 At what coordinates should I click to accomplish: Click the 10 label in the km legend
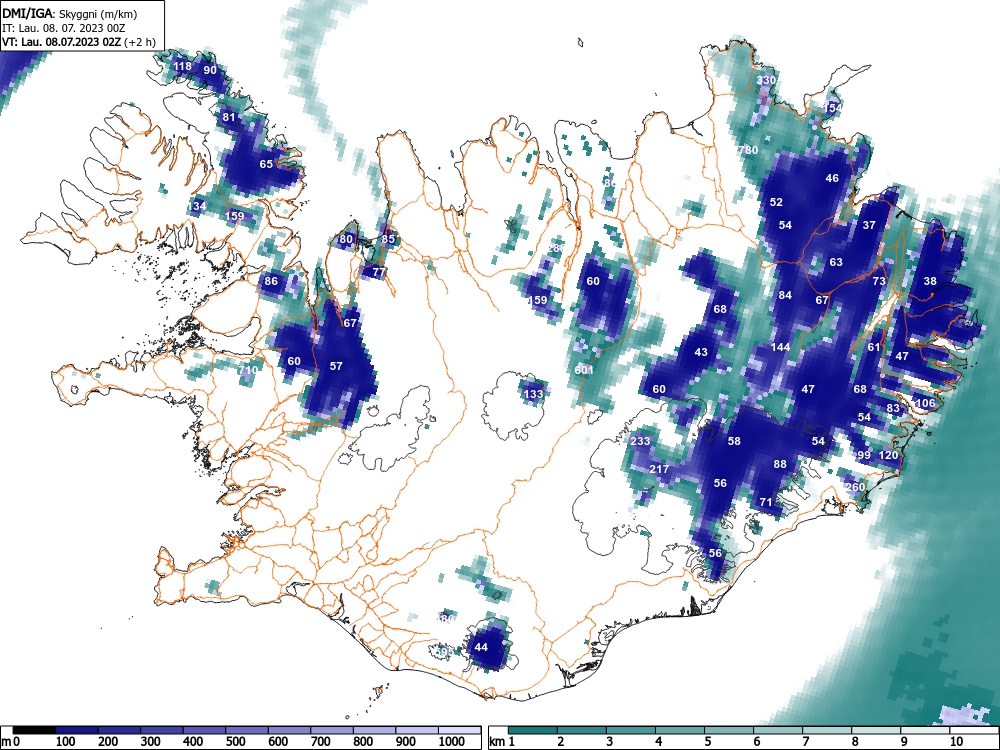(x=955, y=742)
